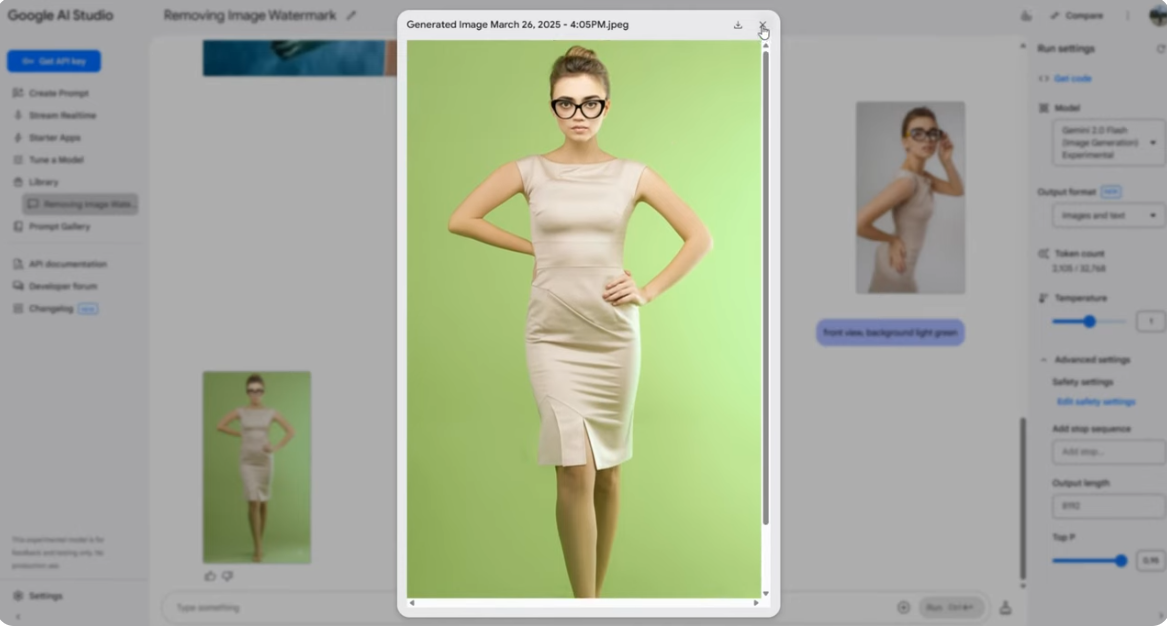Click the preview dialog's horizontal scrollbar left arrow

[412, 603]
